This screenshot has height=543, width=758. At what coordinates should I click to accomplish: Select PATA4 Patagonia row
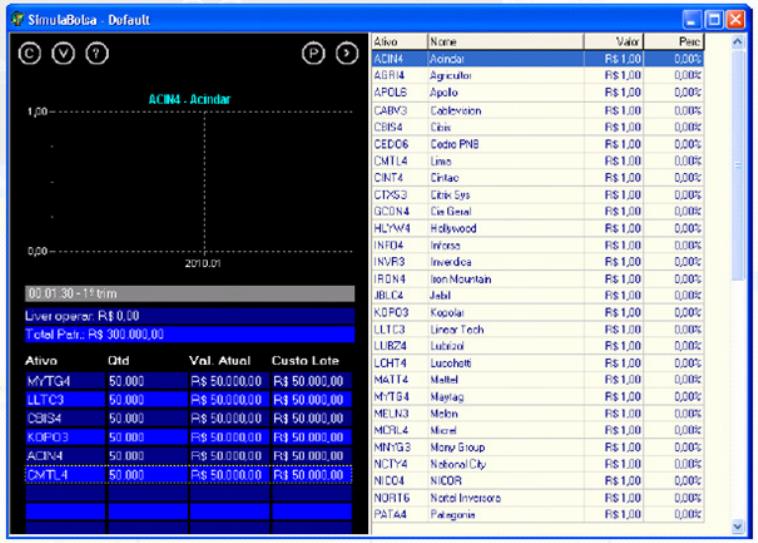538,514
